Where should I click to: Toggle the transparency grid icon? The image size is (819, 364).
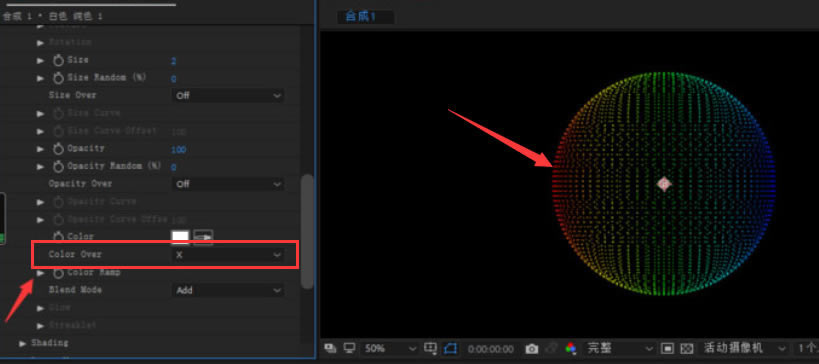click(x=687, y=348)
